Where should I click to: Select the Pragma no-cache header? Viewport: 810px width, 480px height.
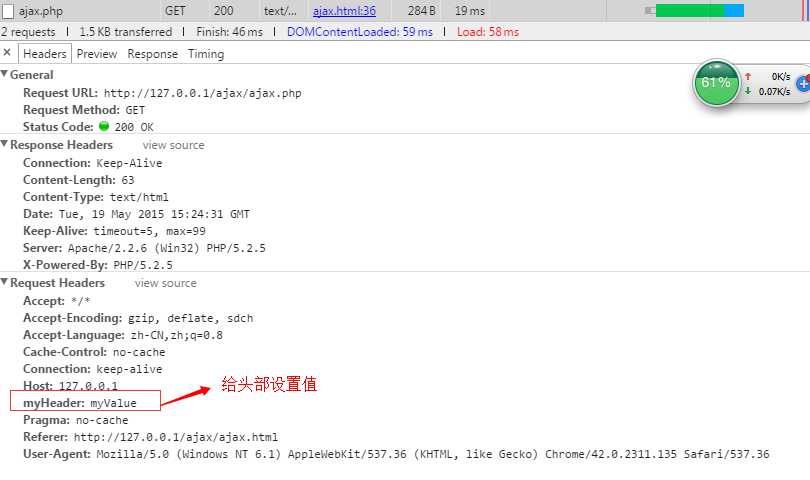75,420
